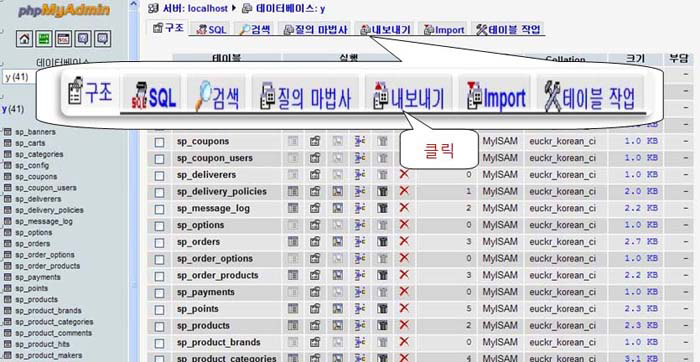Drop sp_products with its red X icon
Image resolution: width=700 pixels, height=362 pixels.
pyautogui.click(x=404, y=325)
